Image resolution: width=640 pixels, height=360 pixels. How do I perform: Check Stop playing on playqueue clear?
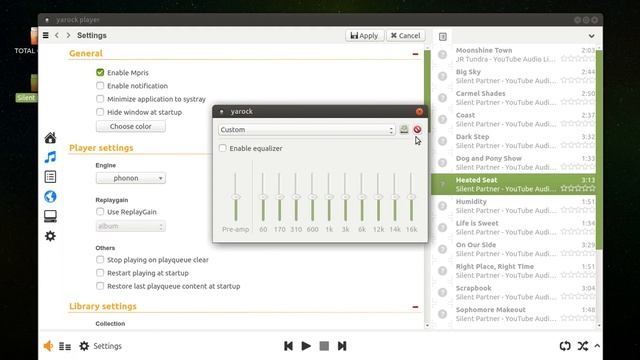coord(100,260)
